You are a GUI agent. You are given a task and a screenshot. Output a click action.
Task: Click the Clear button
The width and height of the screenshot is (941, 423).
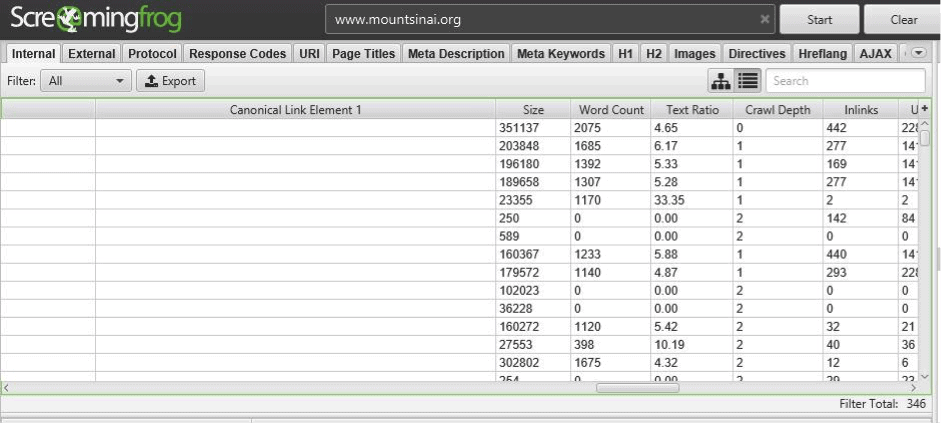coord(903,20)
